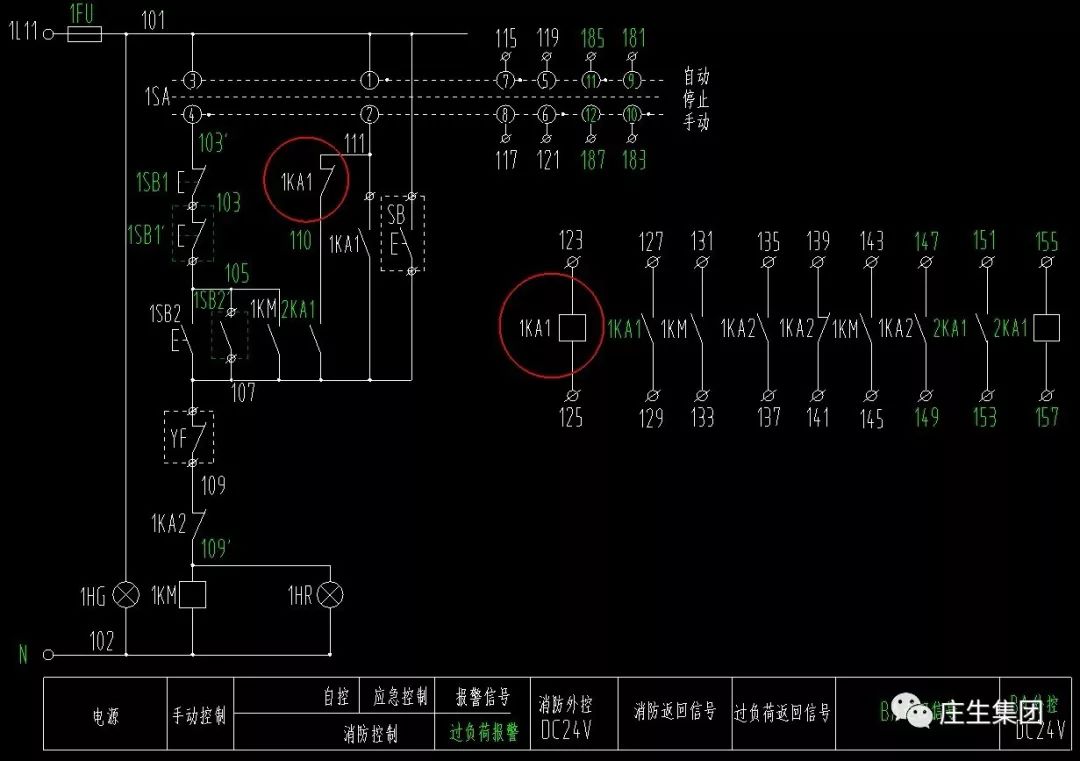Screen dimensions: 1080x761
Task: Click wire number 111
Action: click(x=354, y=143)
